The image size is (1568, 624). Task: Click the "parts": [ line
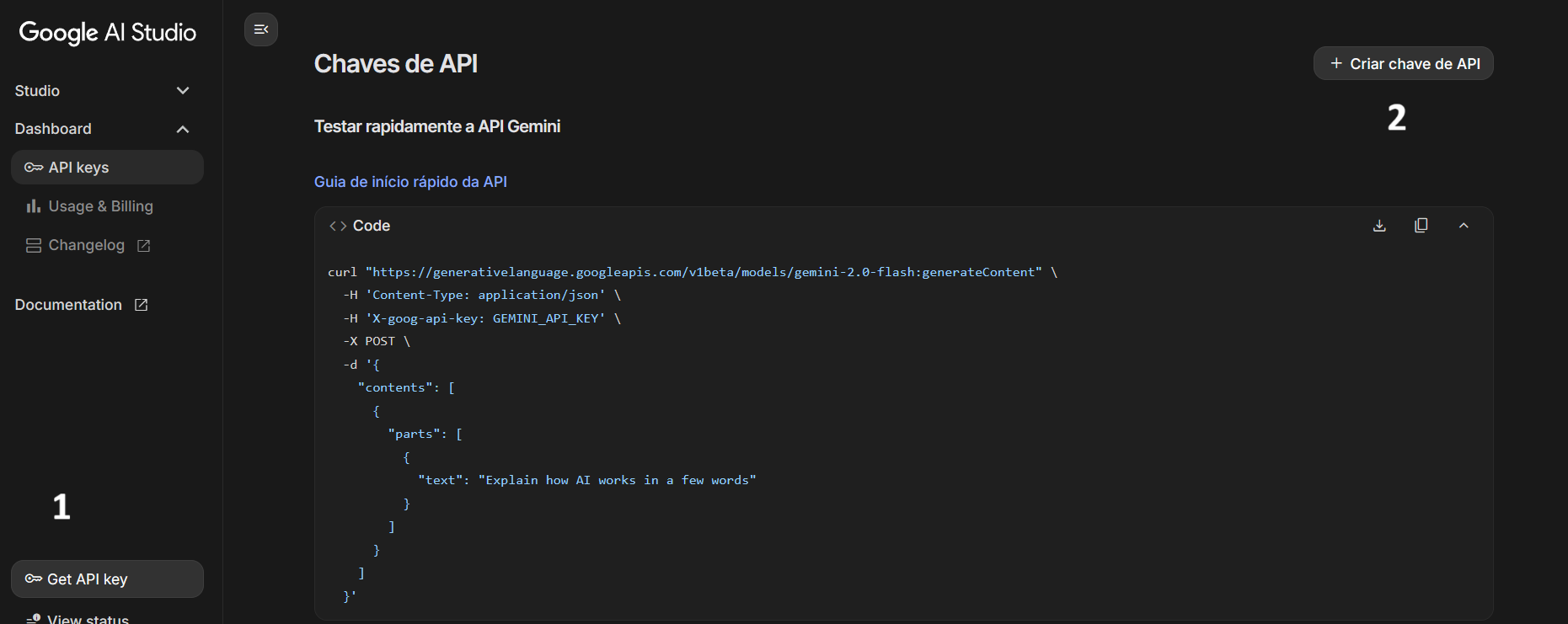pos(425,434)
